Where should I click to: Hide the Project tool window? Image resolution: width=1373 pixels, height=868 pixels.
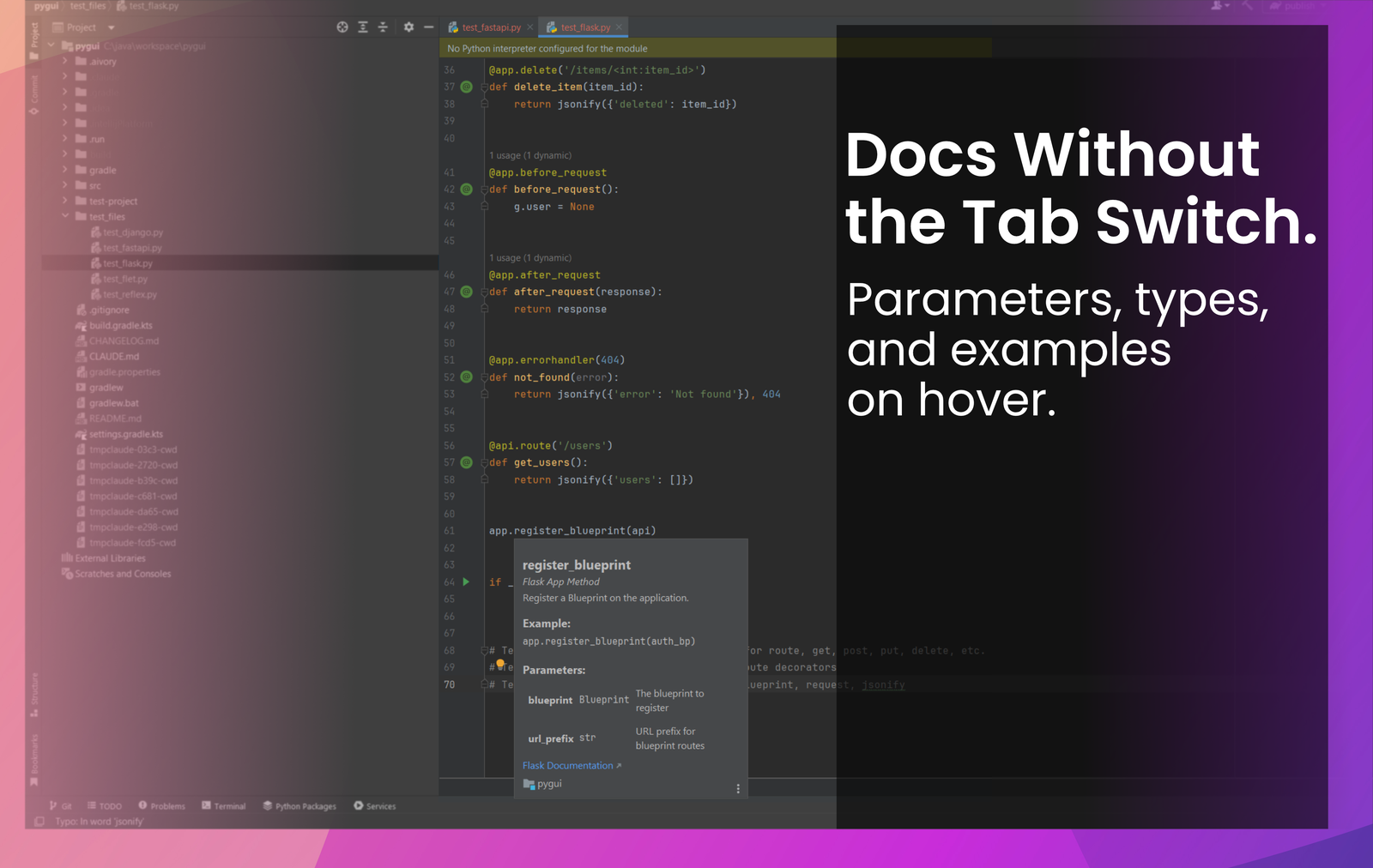click(x=428, y=27)
